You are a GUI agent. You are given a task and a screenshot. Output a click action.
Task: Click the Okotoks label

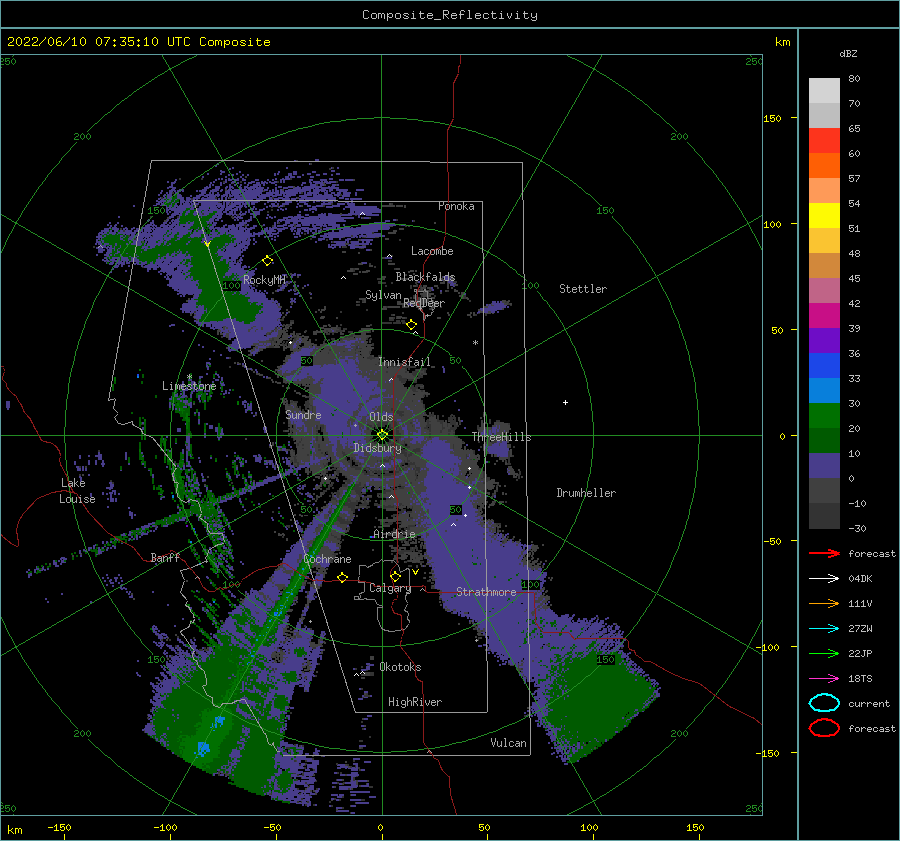click(x=400, y=667)
